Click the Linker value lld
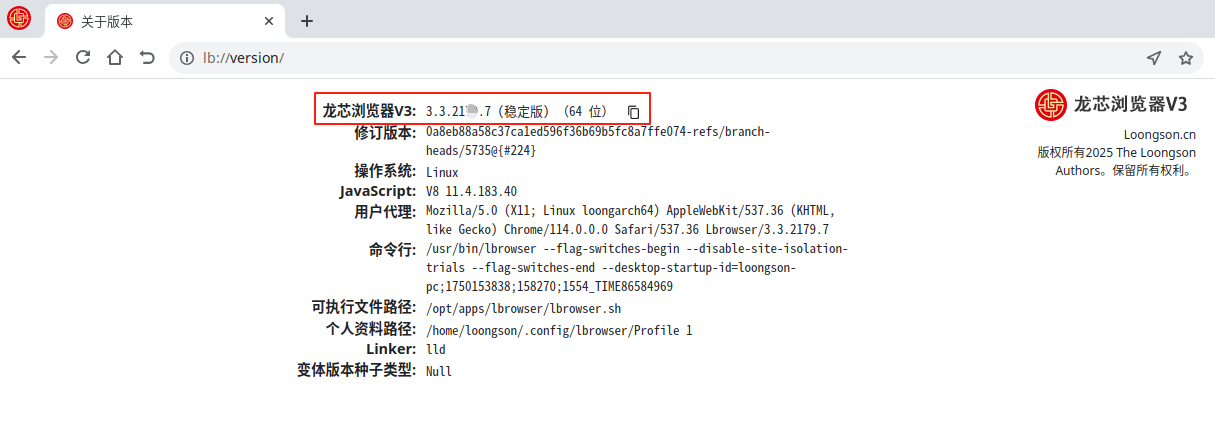1215x444 pixels. tap(436, 350)
